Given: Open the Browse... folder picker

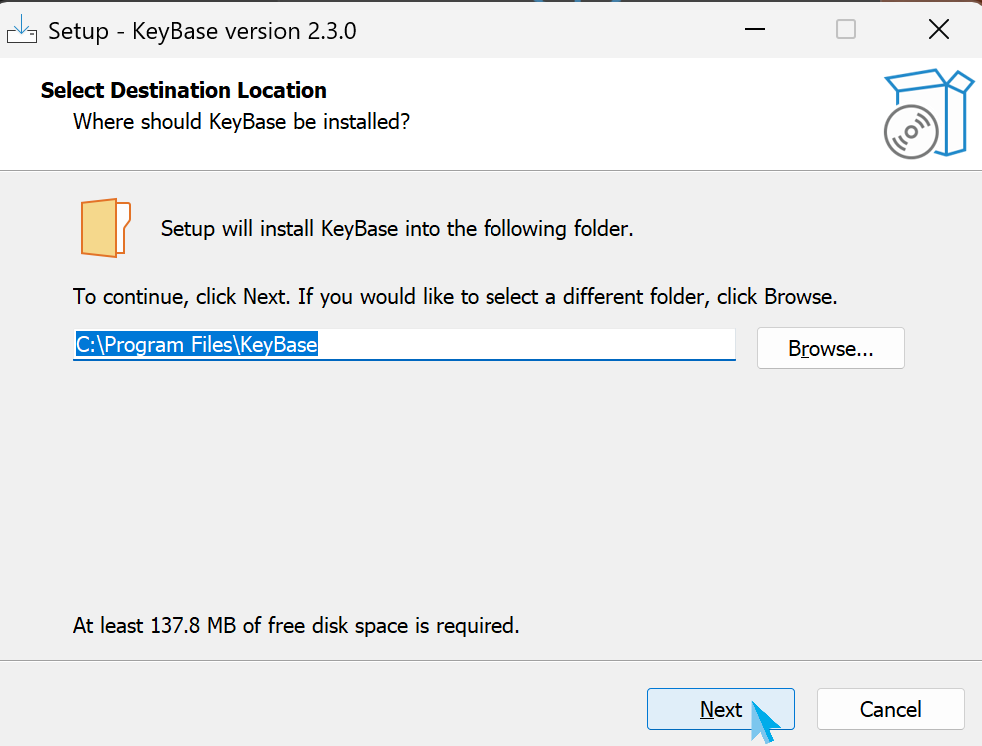Looking at the screenshot, I should (x=830, y=348).
